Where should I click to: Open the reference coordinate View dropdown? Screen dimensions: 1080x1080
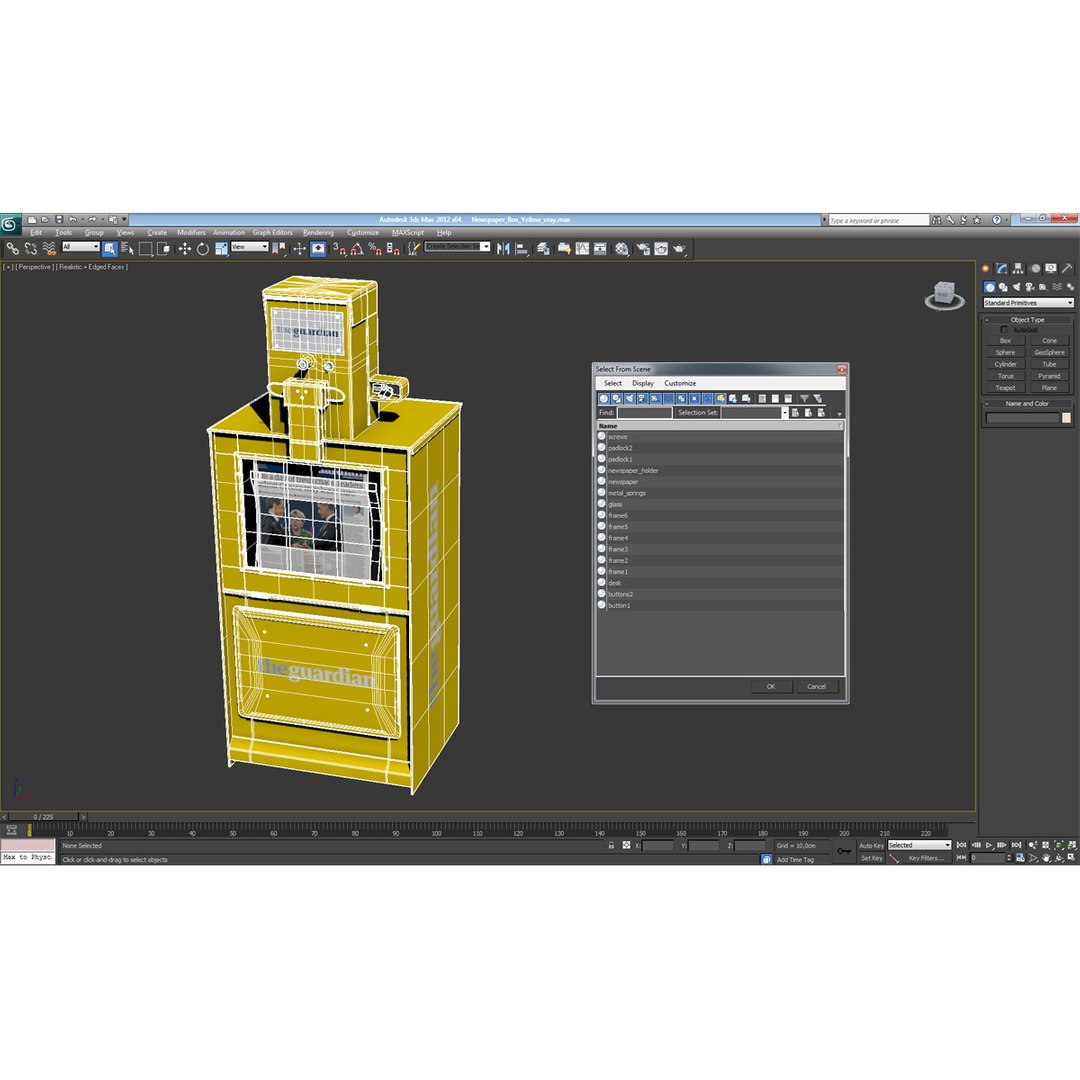pyautogui.click(x=249, y=247)
